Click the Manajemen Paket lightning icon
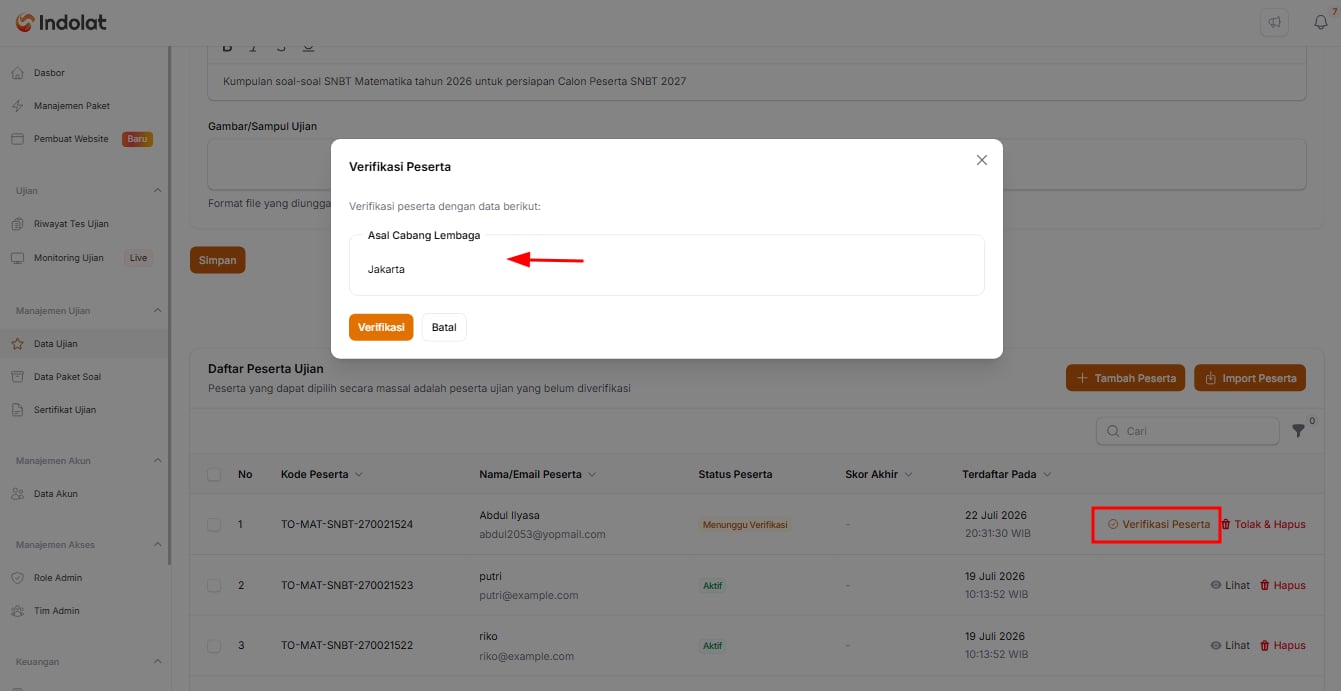Screen dimensions: 1341x691 pos(17,106)
